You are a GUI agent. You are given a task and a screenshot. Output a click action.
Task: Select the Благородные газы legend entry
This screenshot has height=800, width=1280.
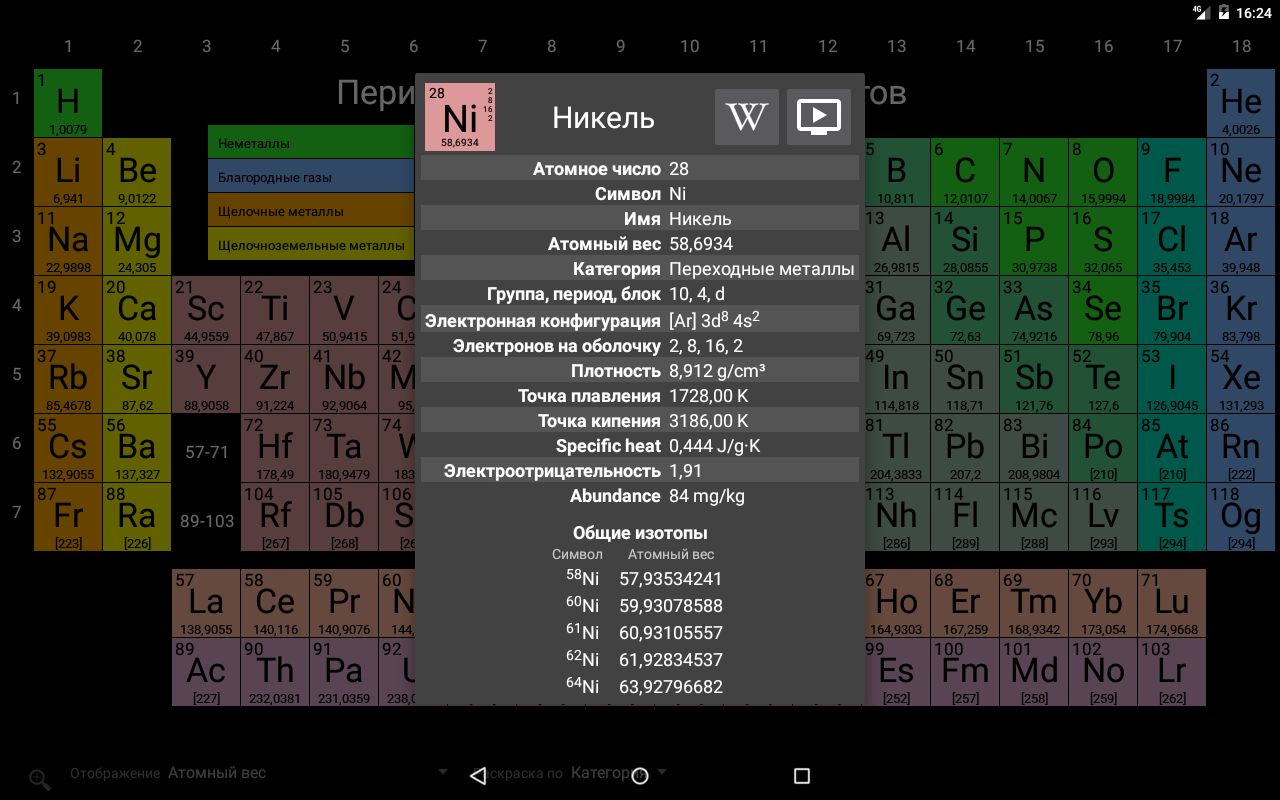(x=310, y=177)
